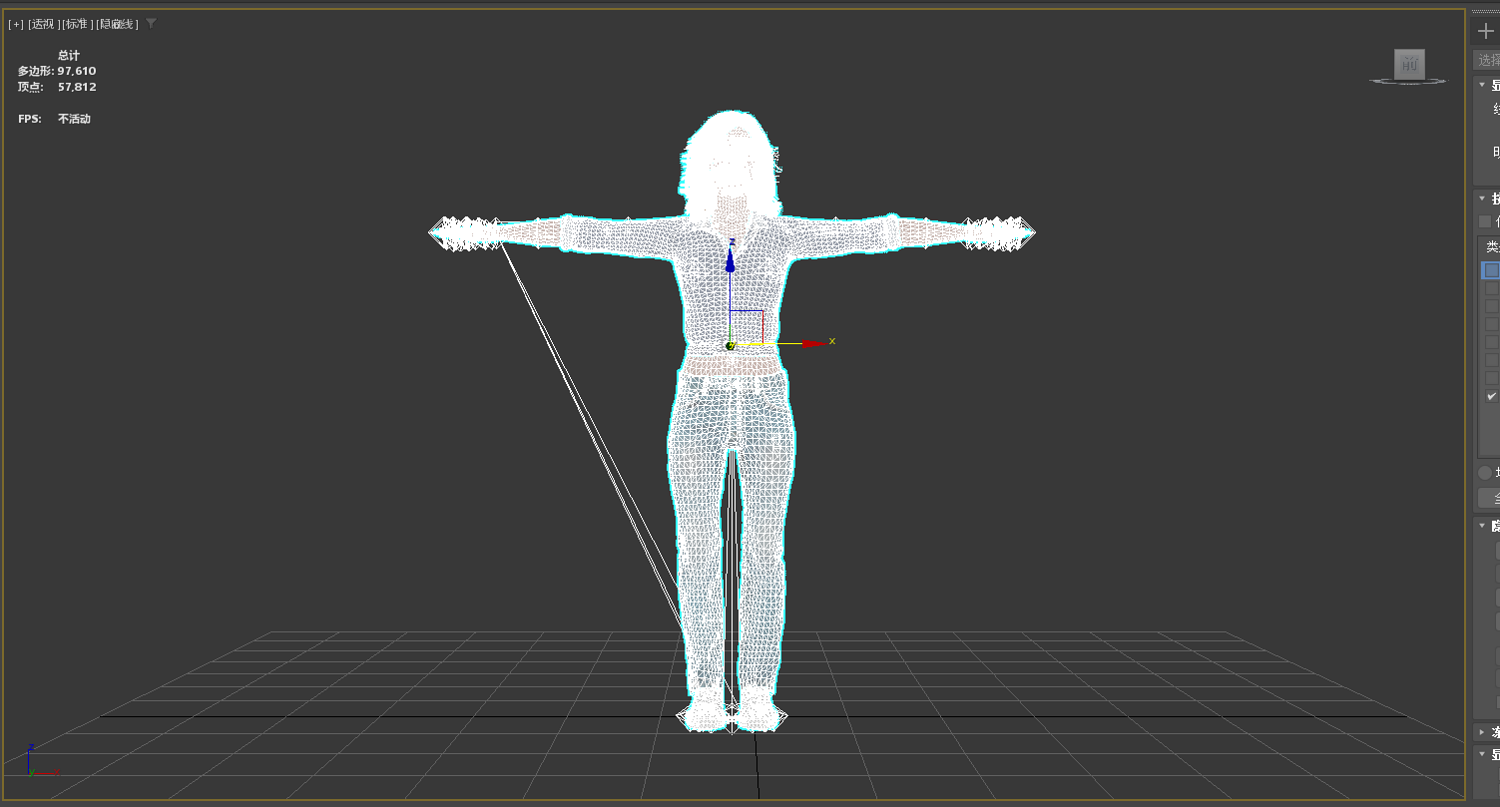Select the radio button below the category list

click(x=1485, y=473)
